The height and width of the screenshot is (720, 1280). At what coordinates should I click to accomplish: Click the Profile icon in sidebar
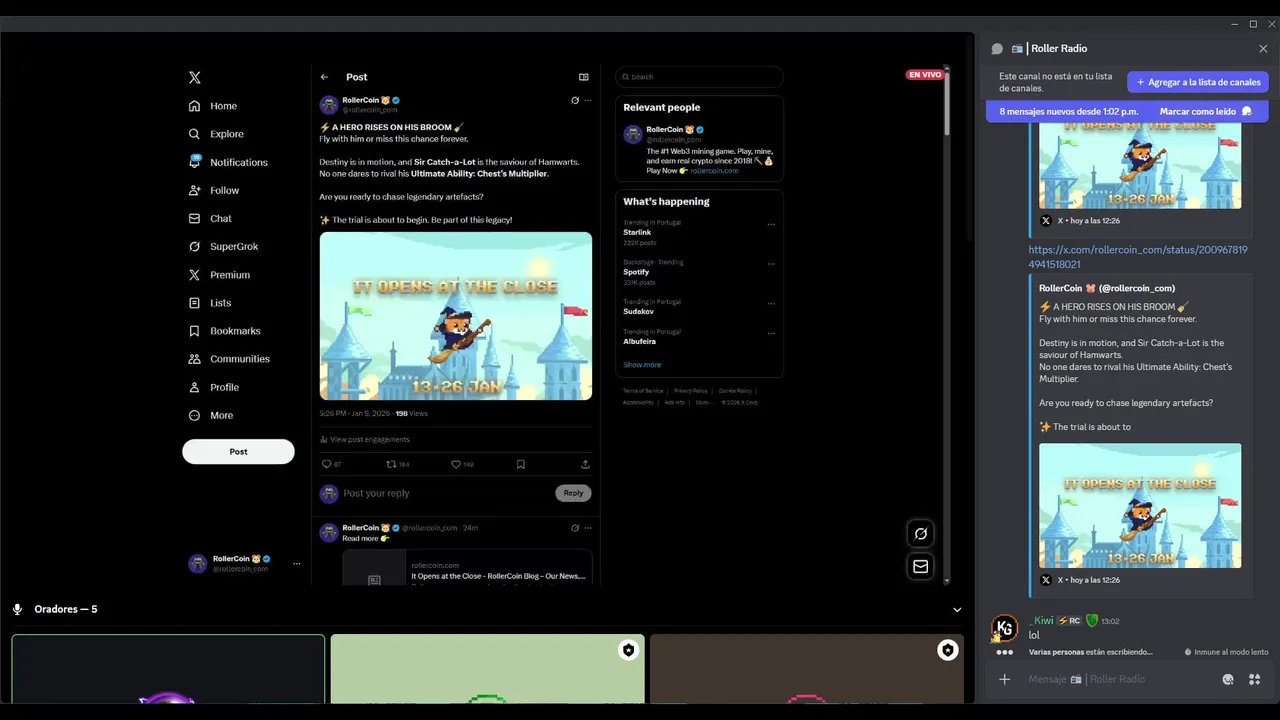pos(194,387)
